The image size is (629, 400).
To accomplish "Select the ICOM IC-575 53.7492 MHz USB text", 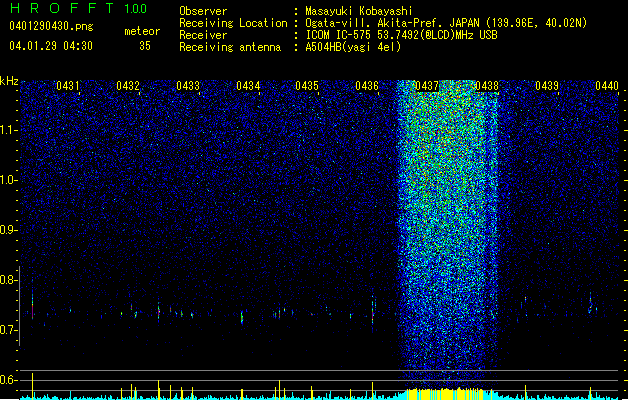I will click(401, 35).
